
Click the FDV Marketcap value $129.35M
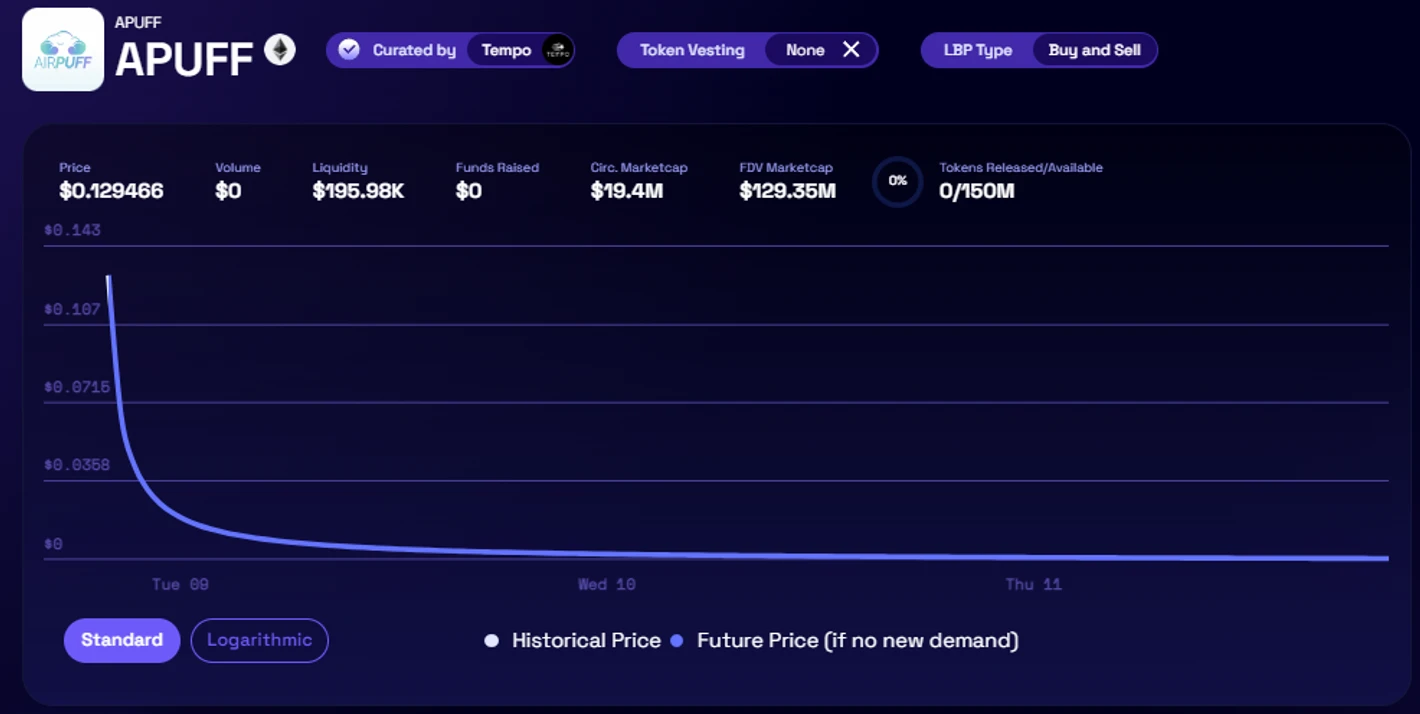787,191
